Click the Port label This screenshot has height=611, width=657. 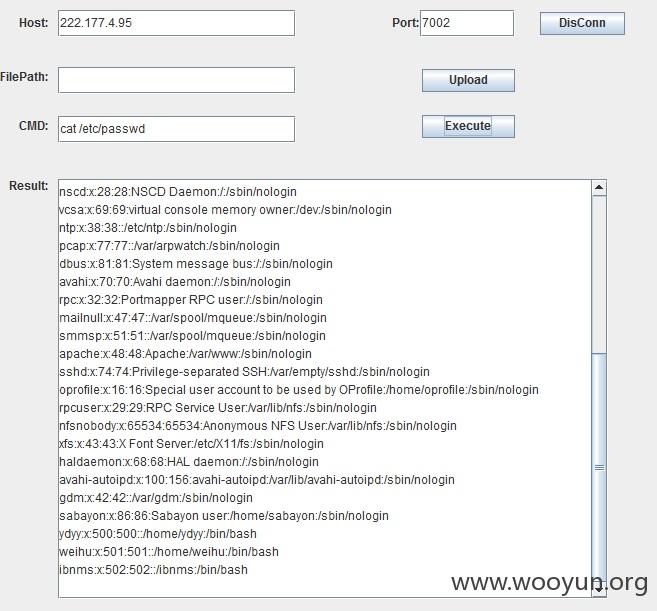(405, 23)
